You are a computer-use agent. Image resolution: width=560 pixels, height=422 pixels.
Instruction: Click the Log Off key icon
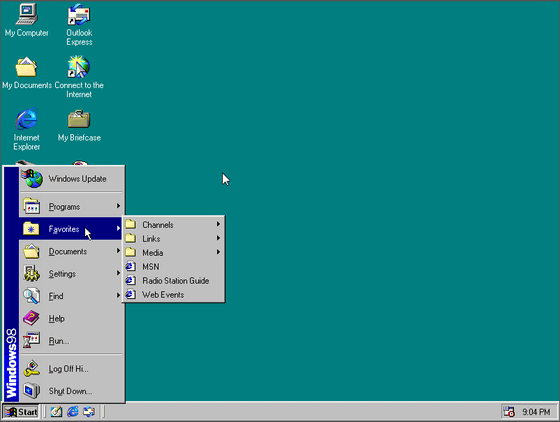(31, 368)
